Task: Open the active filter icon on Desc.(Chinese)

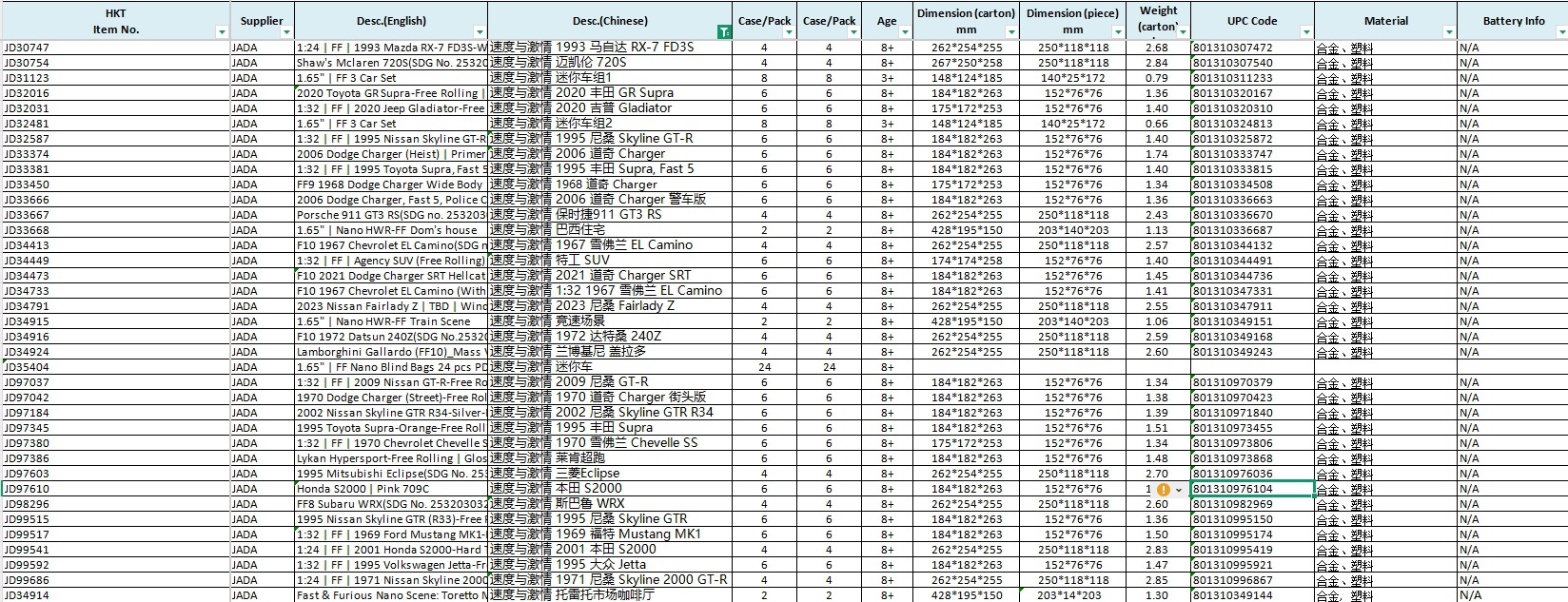Action: click(724, 32)
